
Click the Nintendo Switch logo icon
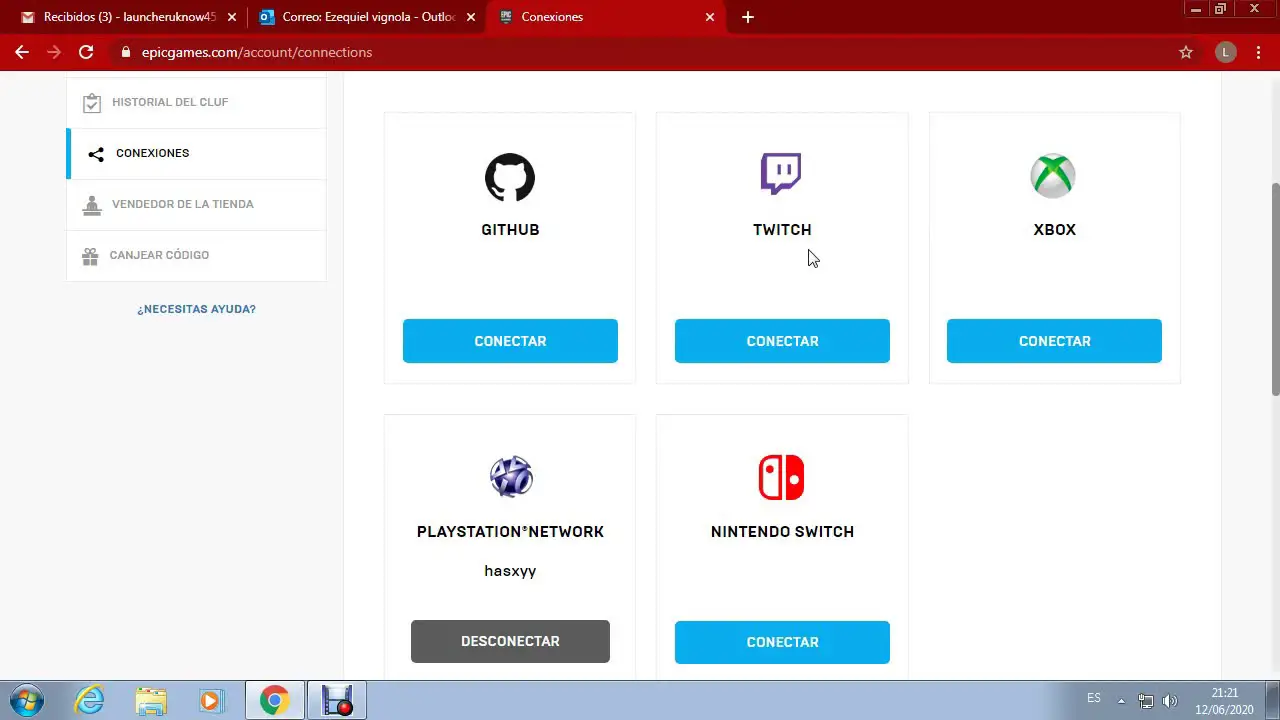[x=781, y=477]
